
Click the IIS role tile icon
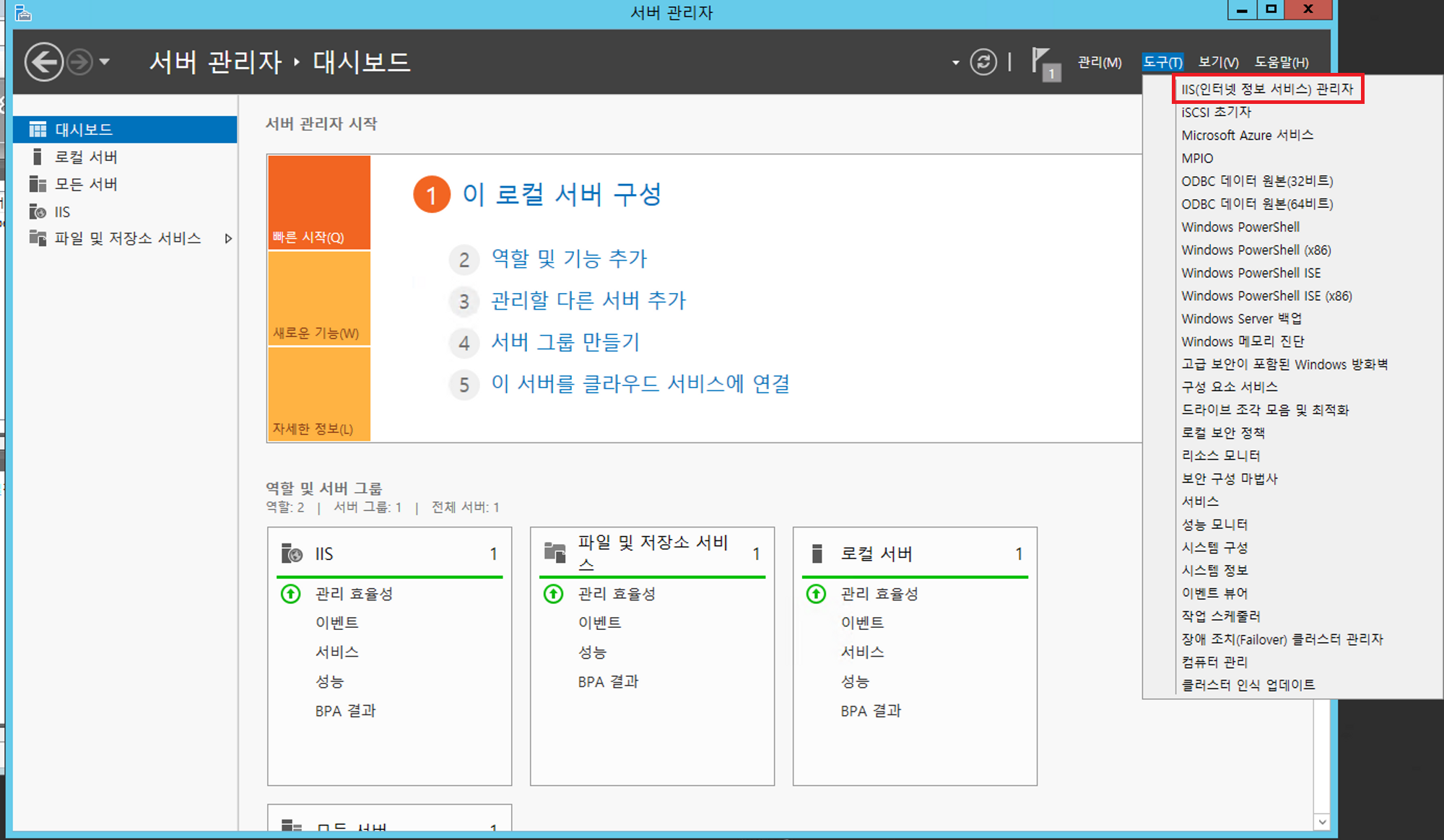292,554
